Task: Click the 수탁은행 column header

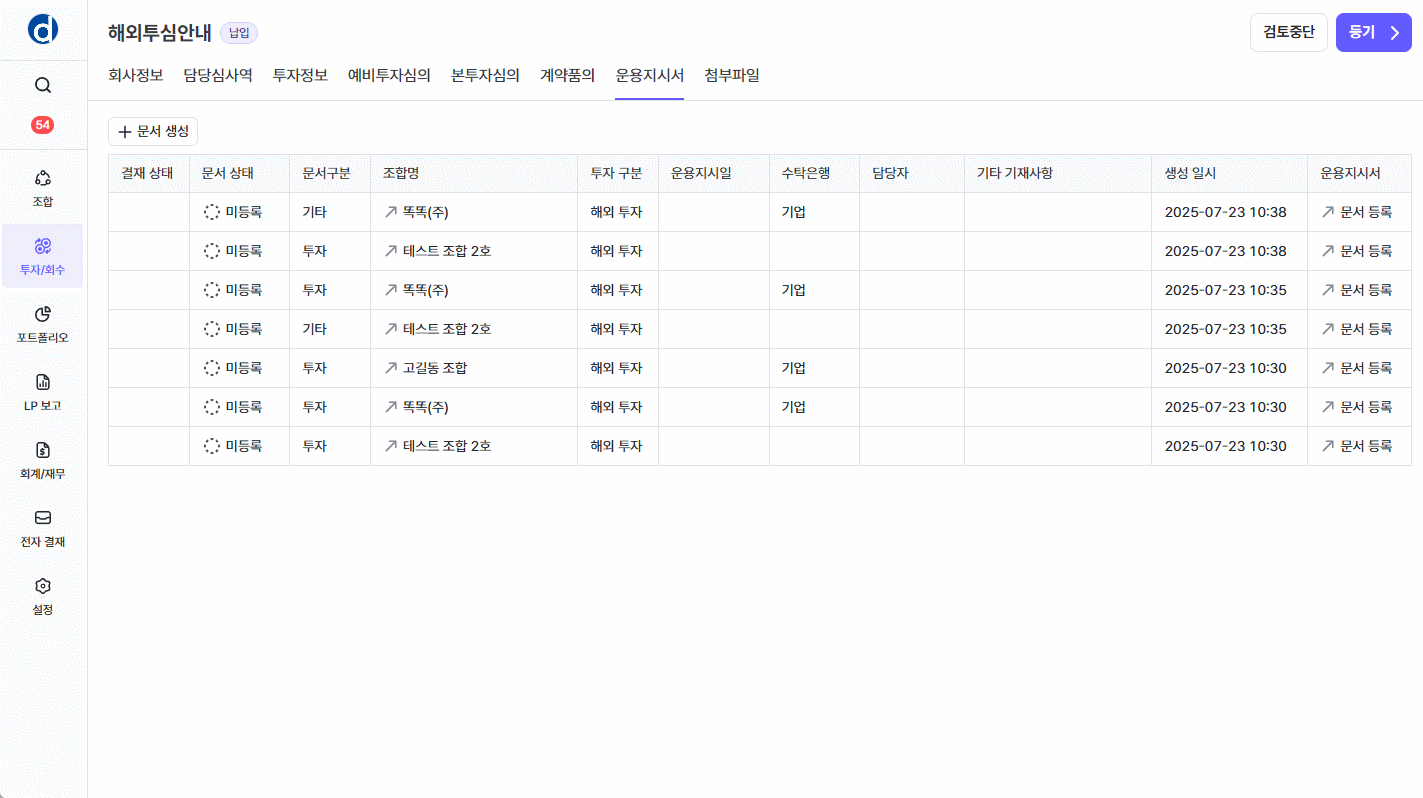Action: point(814,173)
